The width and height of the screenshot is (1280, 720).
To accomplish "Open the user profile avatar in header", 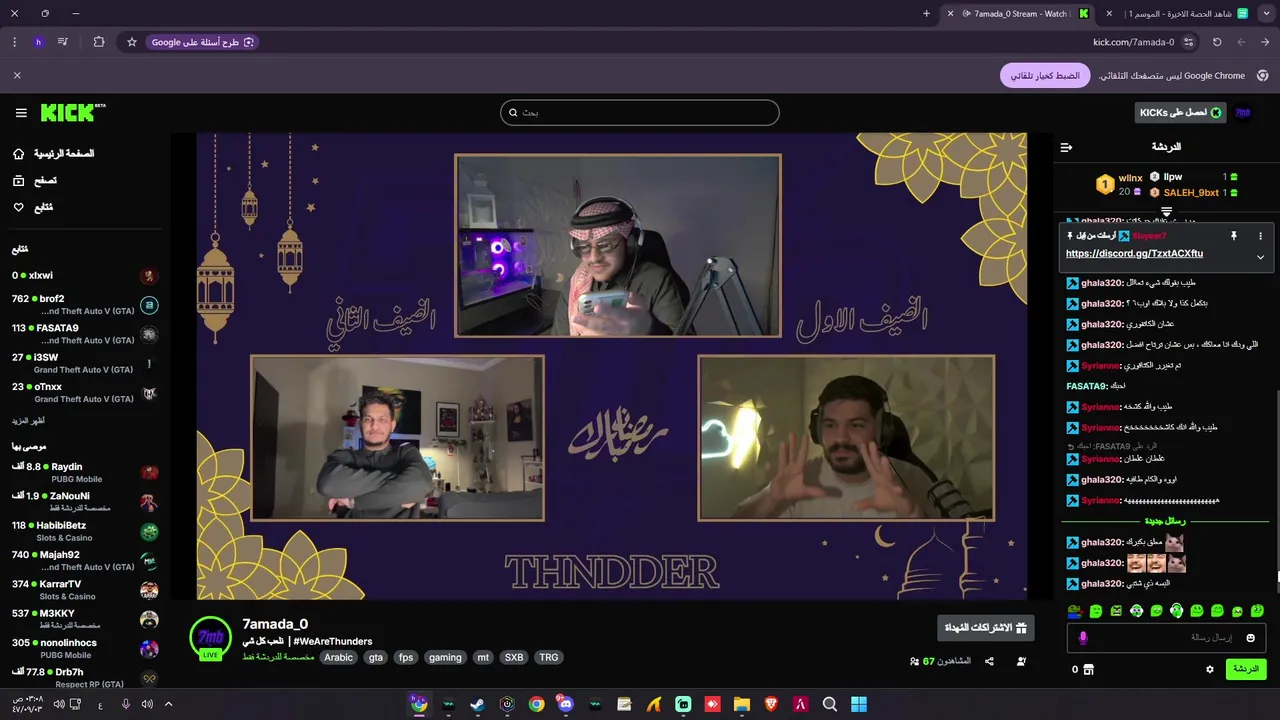I will 1243,113.
